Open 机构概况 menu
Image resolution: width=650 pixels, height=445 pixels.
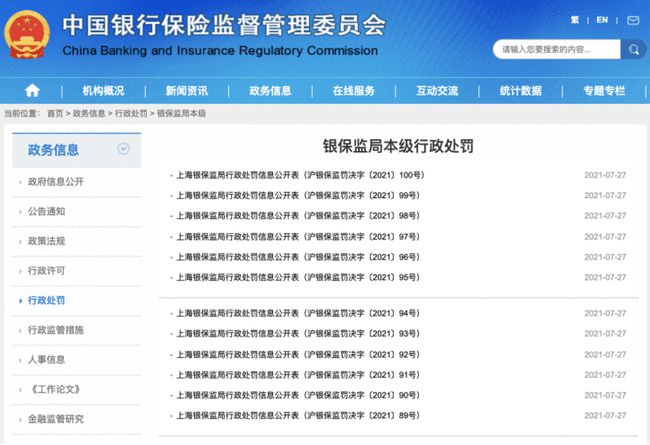103,91
